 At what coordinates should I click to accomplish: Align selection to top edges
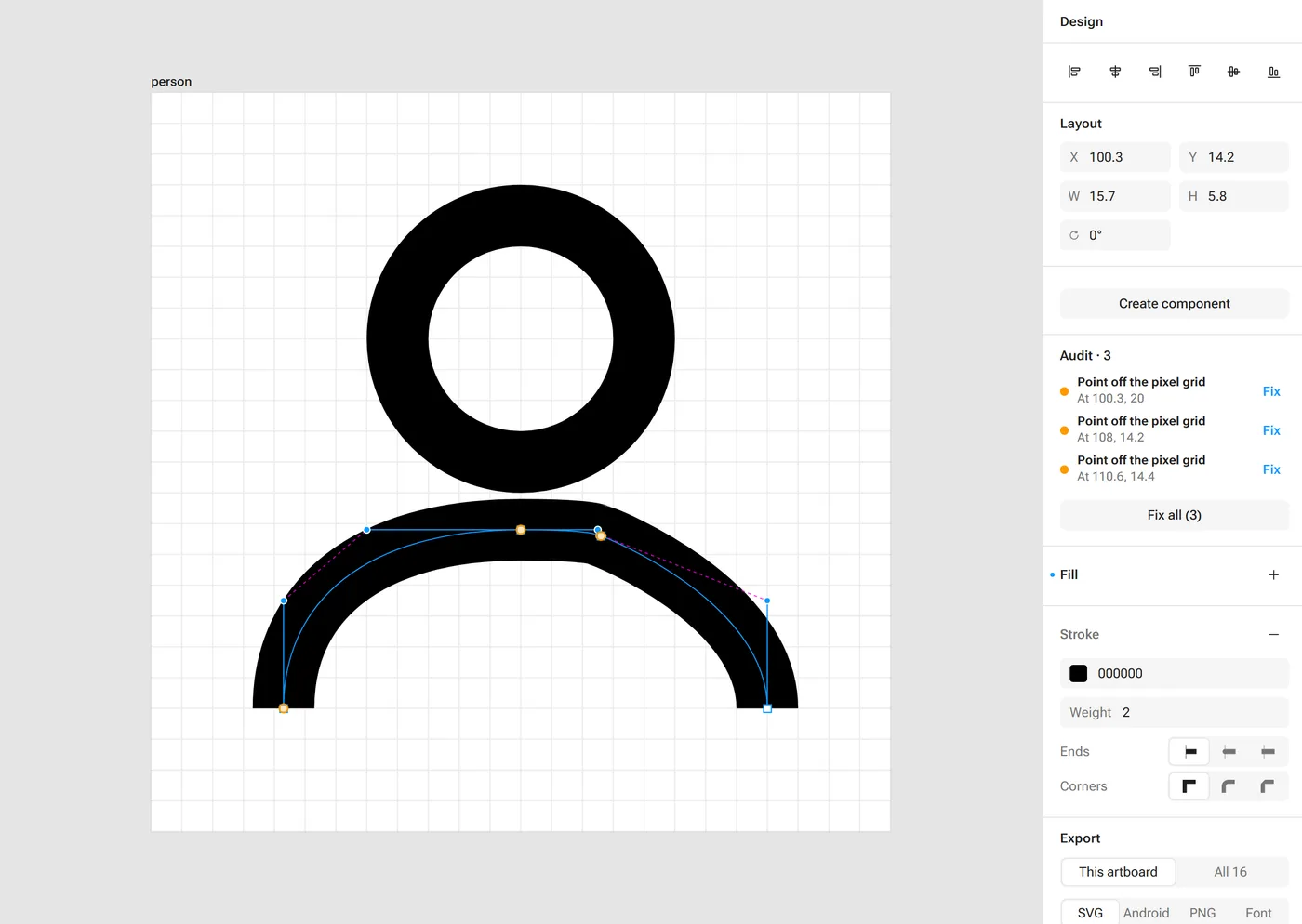tap(1194, 72)
